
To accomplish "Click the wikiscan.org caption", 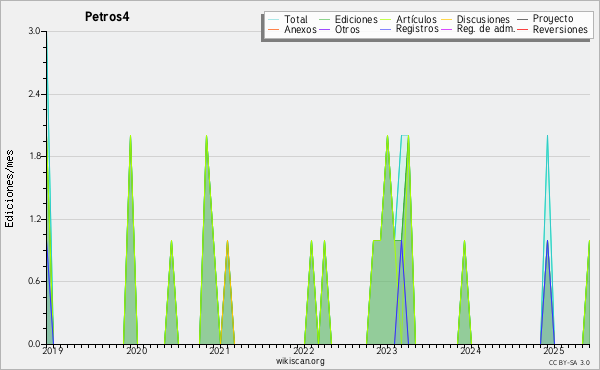I will click(300, 361).
